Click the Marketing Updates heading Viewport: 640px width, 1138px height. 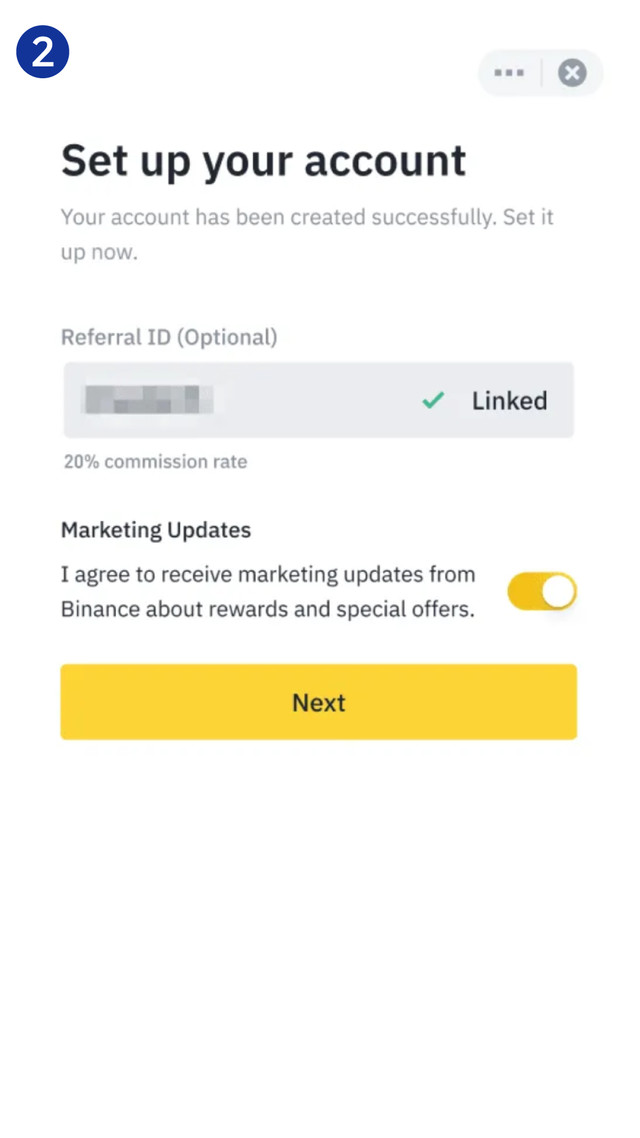point(156,530)
